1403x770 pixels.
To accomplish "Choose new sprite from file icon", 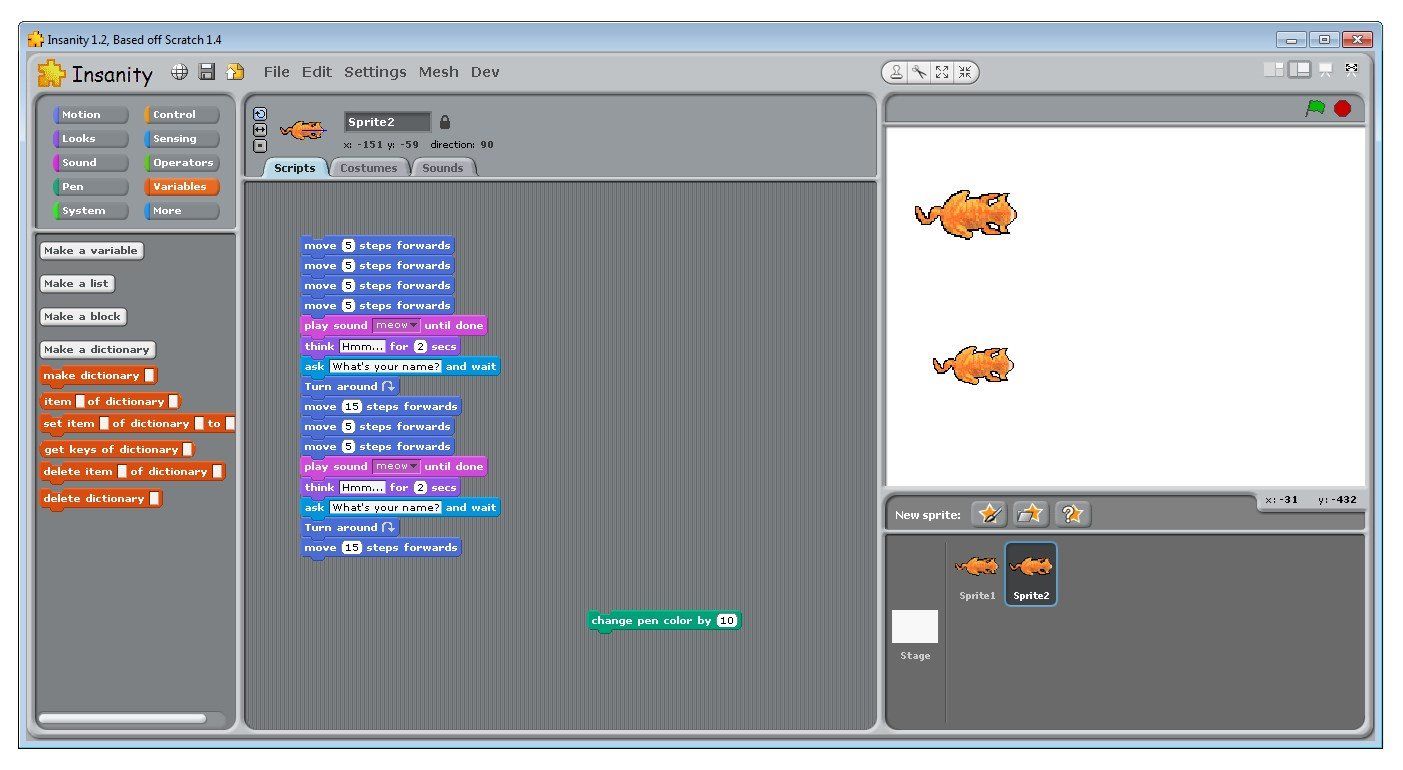I will (1030, 514).
